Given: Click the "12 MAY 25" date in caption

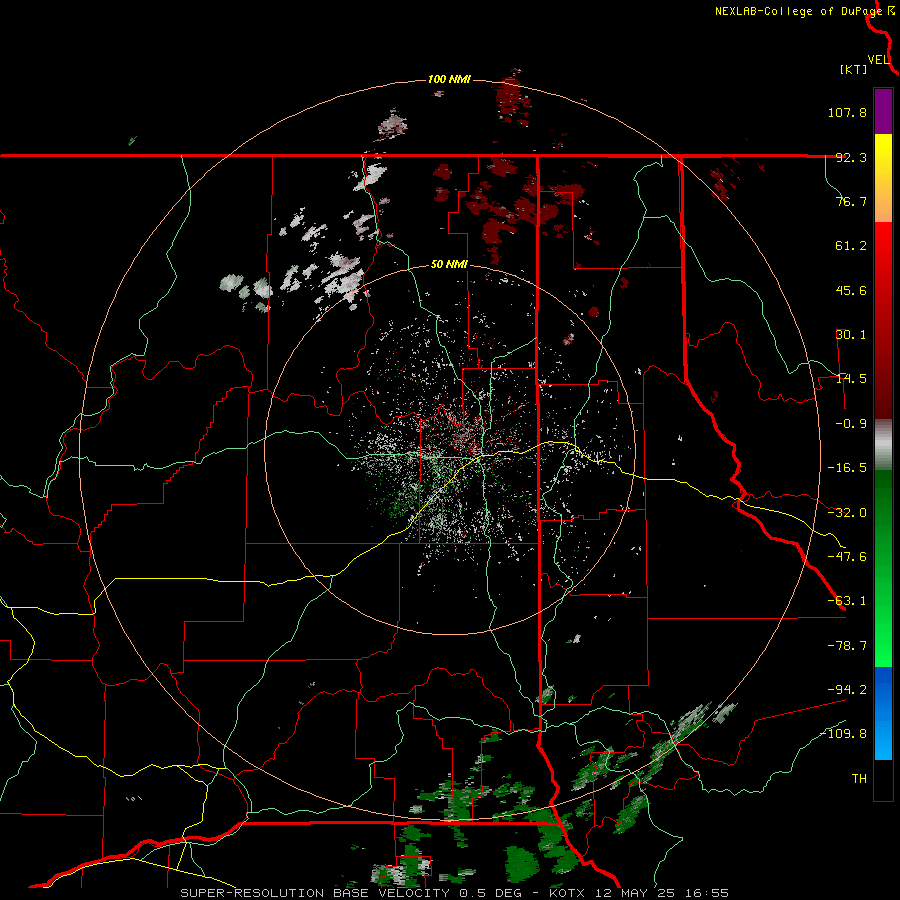Looking at the screenshot, I should click(635, 893).
